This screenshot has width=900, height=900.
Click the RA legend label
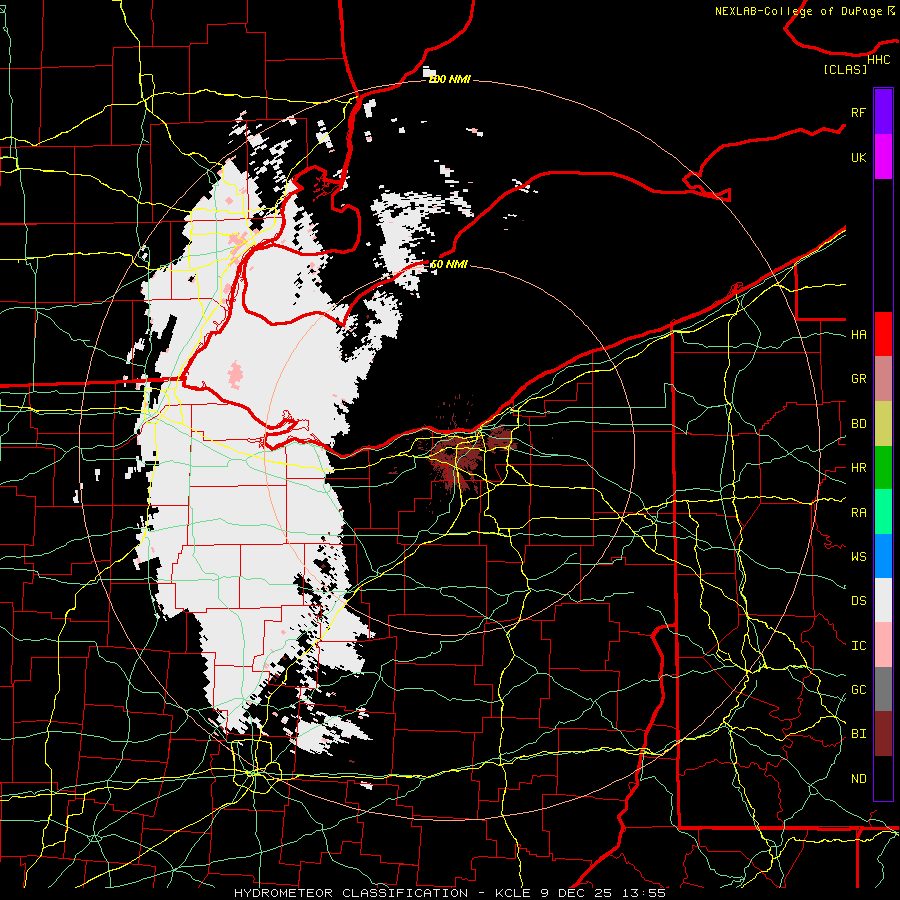[x=858, y=513]
